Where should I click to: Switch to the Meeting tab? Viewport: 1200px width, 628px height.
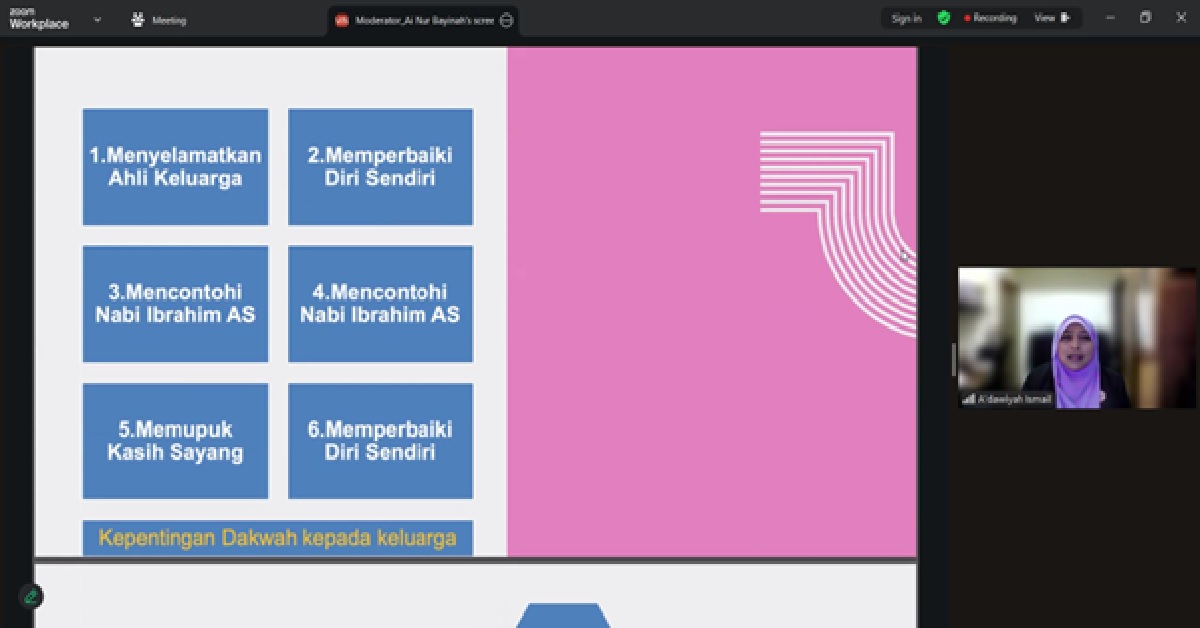[159, 20]
